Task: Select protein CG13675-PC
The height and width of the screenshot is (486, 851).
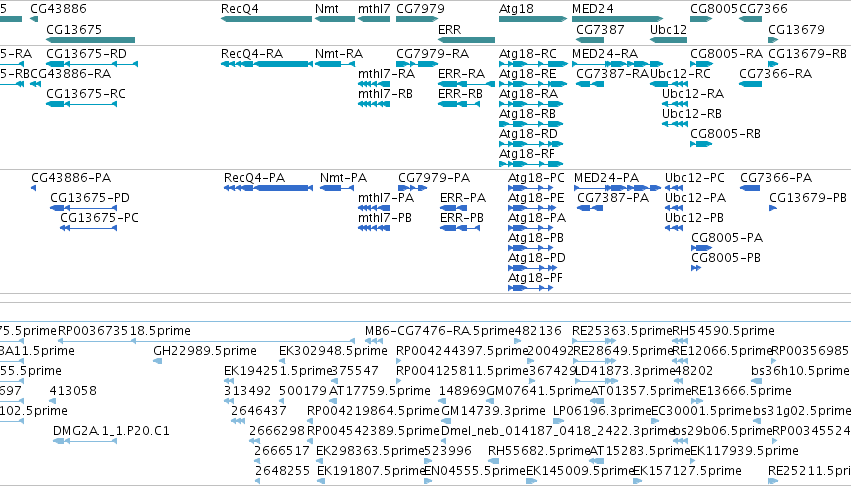Action: [88, 228]
